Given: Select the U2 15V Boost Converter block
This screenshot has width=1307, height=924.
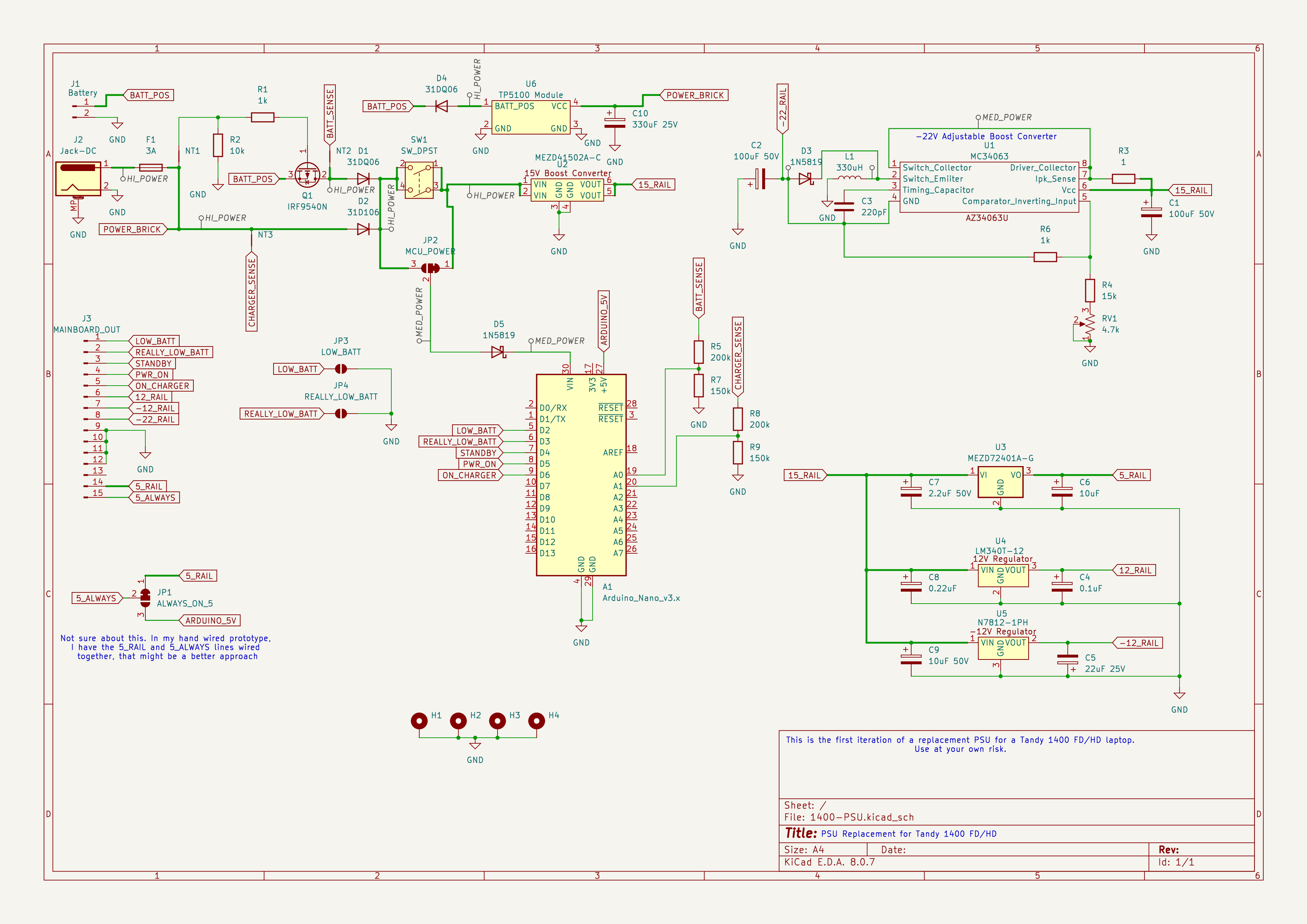Looking at the screenshot, I should [568, 190].
